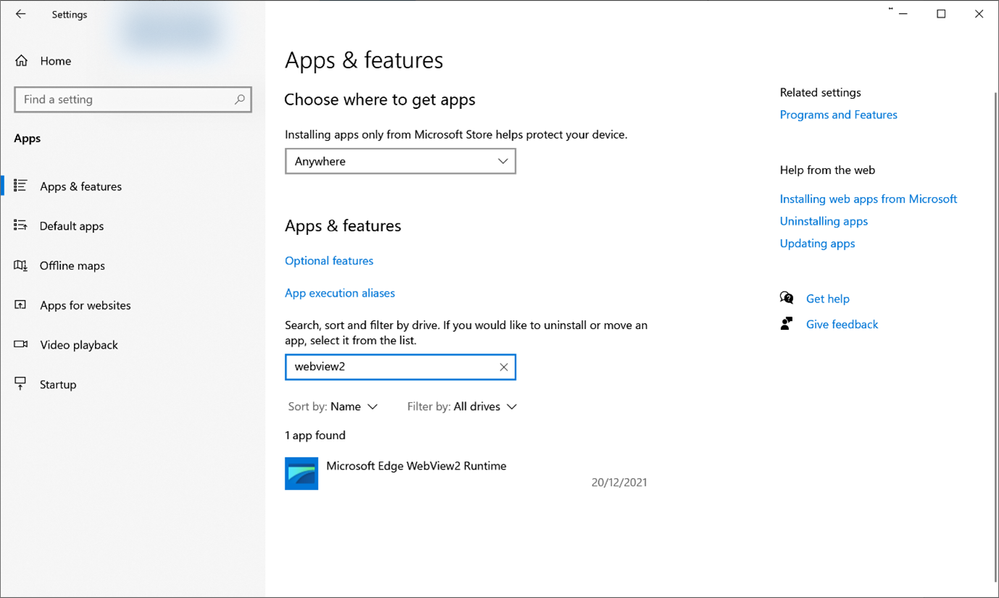
Task: Click the Get help link
Action: 828,299
